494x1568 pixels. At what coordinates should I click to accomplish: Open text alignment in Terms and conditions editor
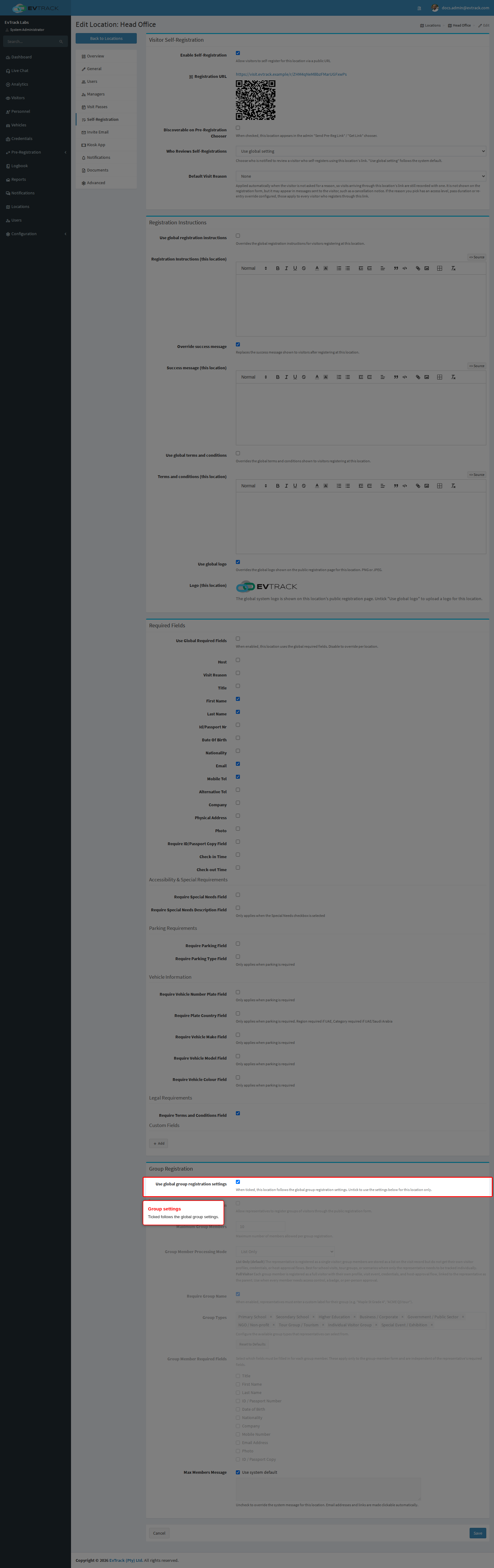tap(383, 486)
